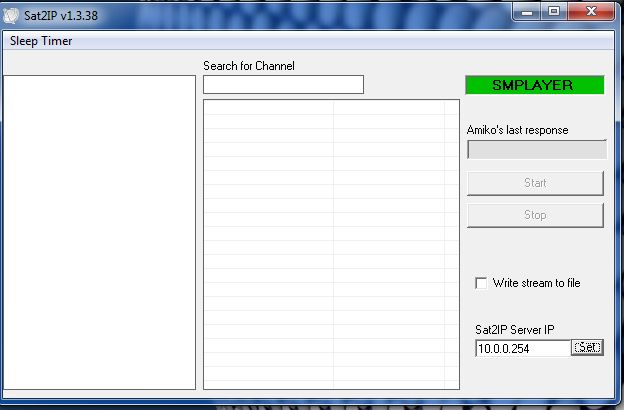Click the Sat2IP Server IP address field
Viewport: 624px width, 410px height.
(x=522, y=348)
